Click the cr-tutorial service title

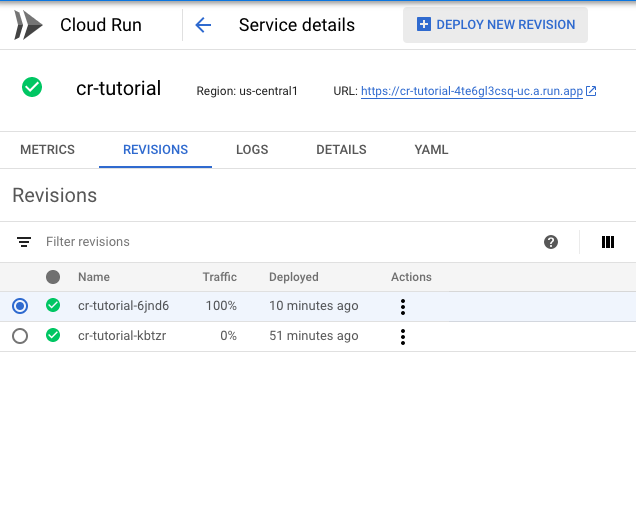point(118,88)
